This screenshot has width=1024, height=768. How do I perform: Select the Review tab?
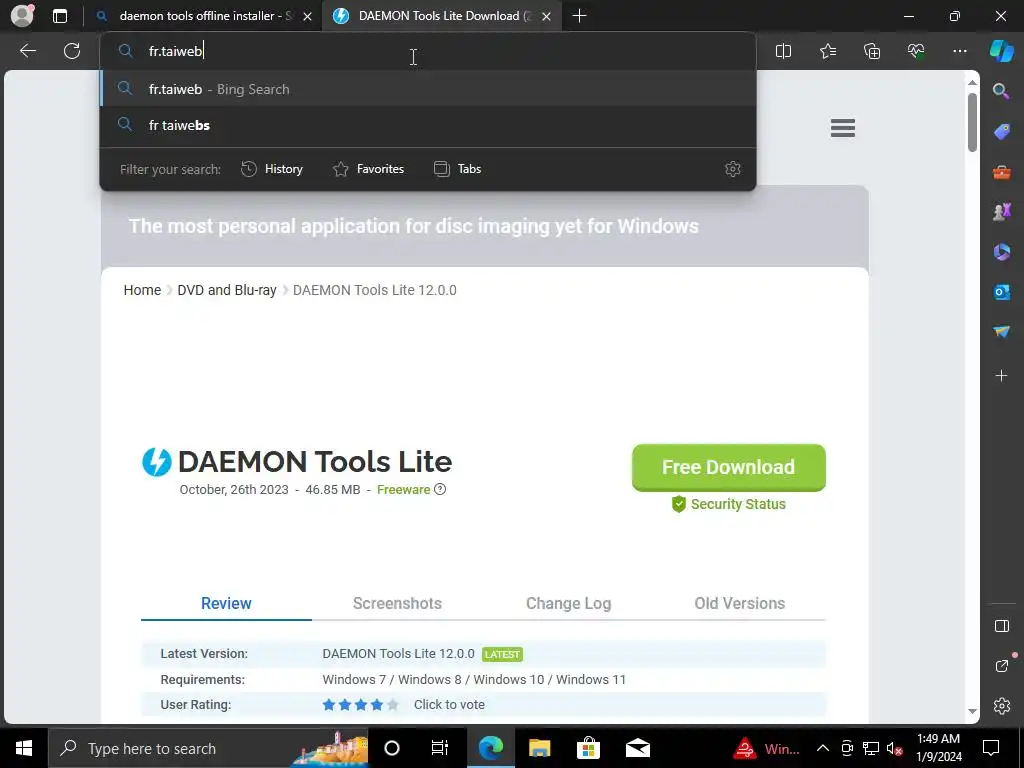226,603
